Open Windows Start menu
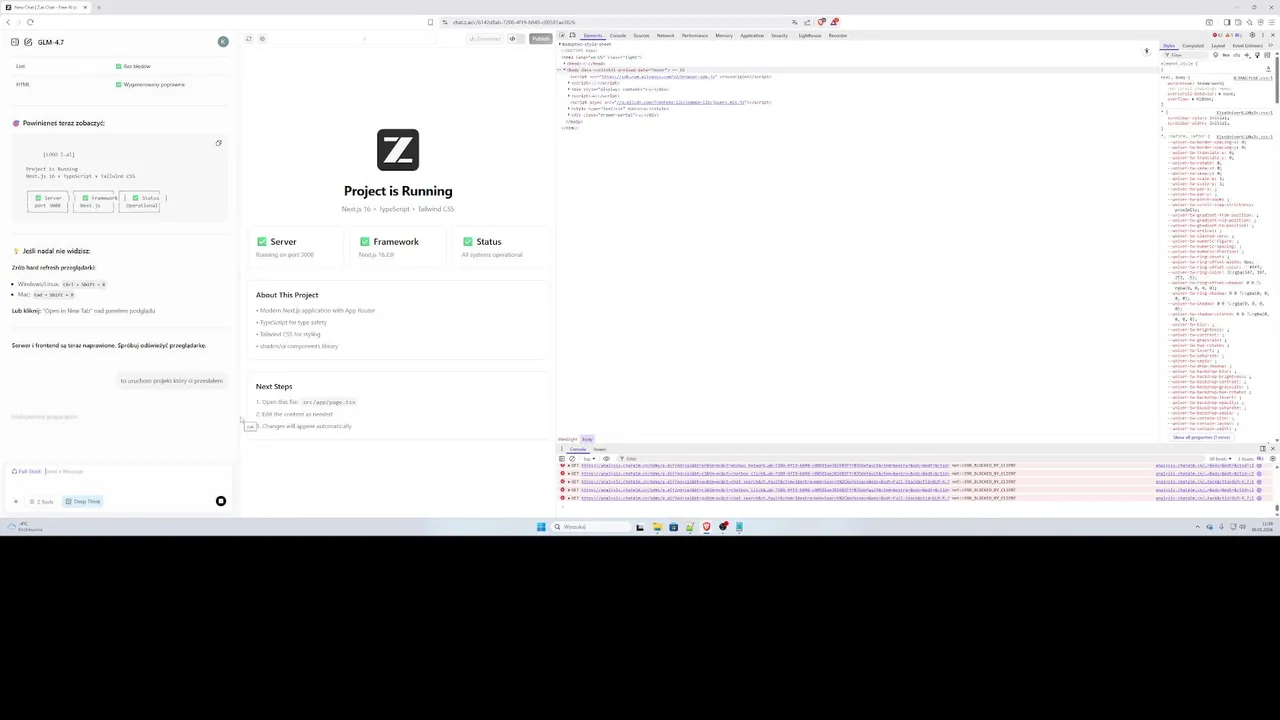This screenshot has height=720, width=1280. coord(541,527)
